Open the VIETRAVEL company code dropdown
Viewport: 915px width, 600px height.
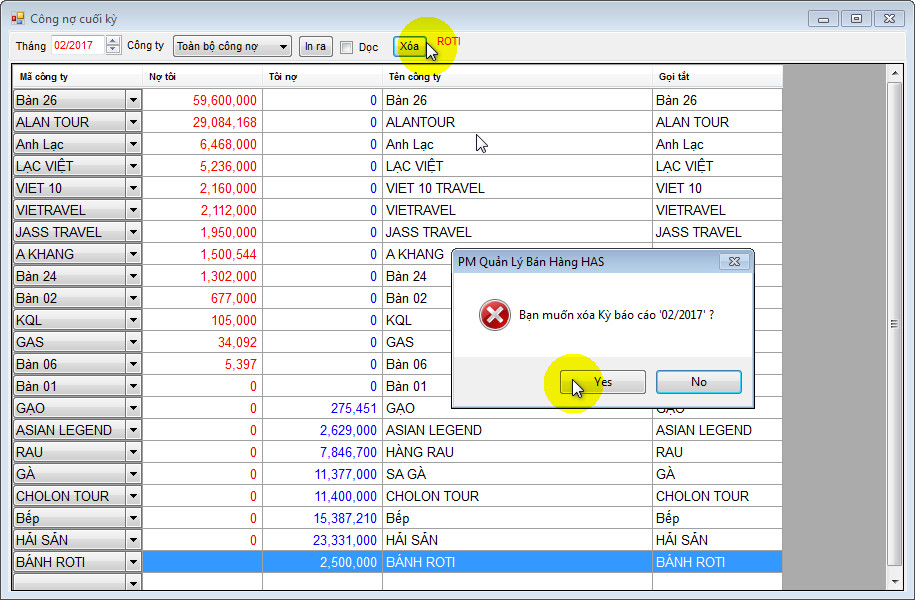pos(133,210)
